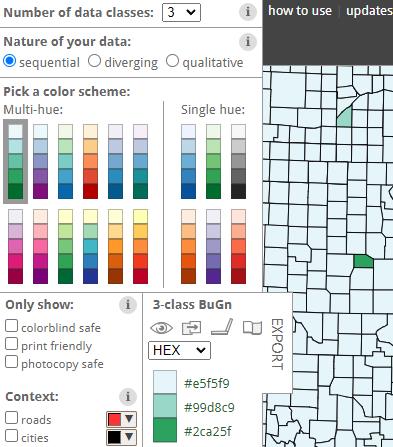This screenshot has width=393, height=447.
Task: Toggle the cities context checkbox
Action: click(x=11, y=435)
